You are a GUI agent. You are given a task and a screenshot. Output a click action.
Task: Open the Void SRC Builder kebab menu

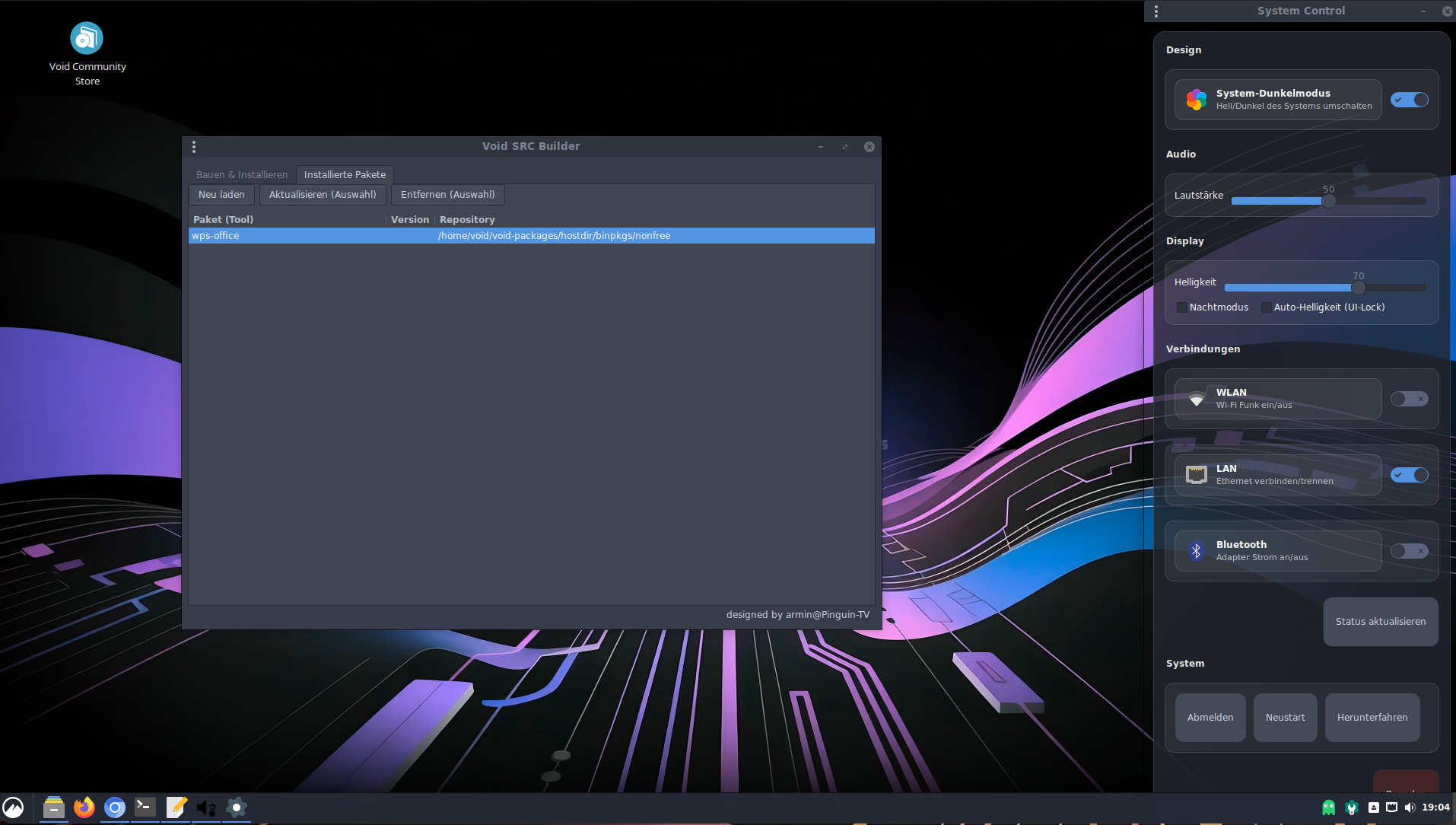point(194,147)
